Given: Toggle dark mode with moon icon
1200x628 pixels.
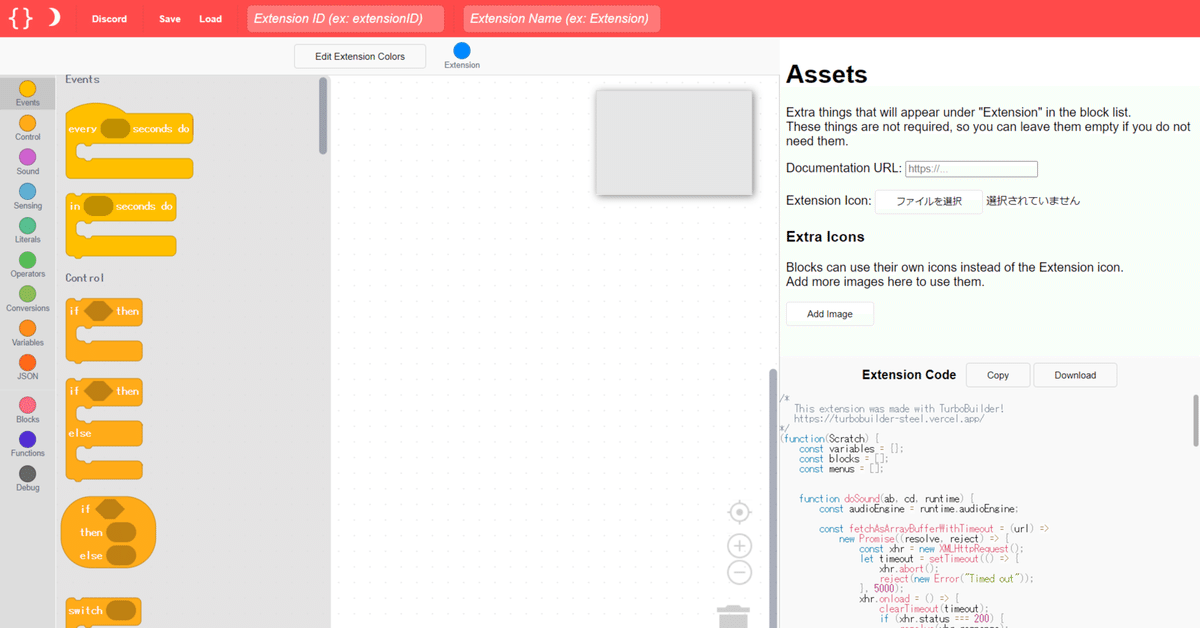Looking at the screenshot, I should tap(54, 18).
